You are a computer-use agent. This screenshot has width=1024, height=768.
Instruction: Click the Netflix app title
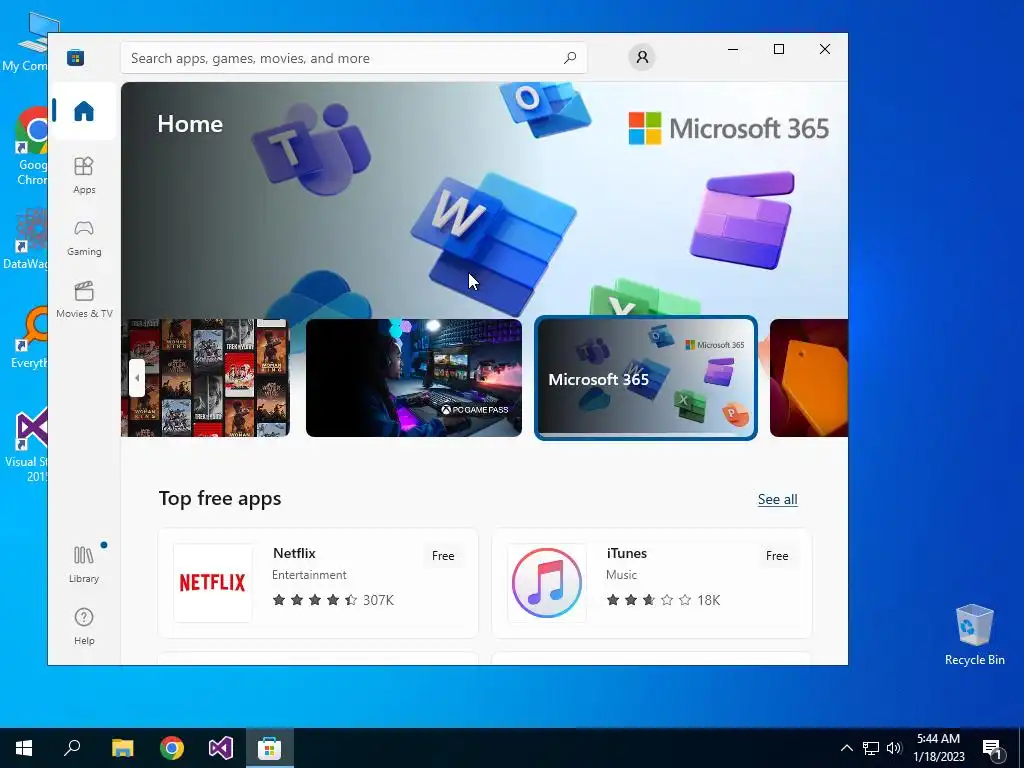point(294,553)
